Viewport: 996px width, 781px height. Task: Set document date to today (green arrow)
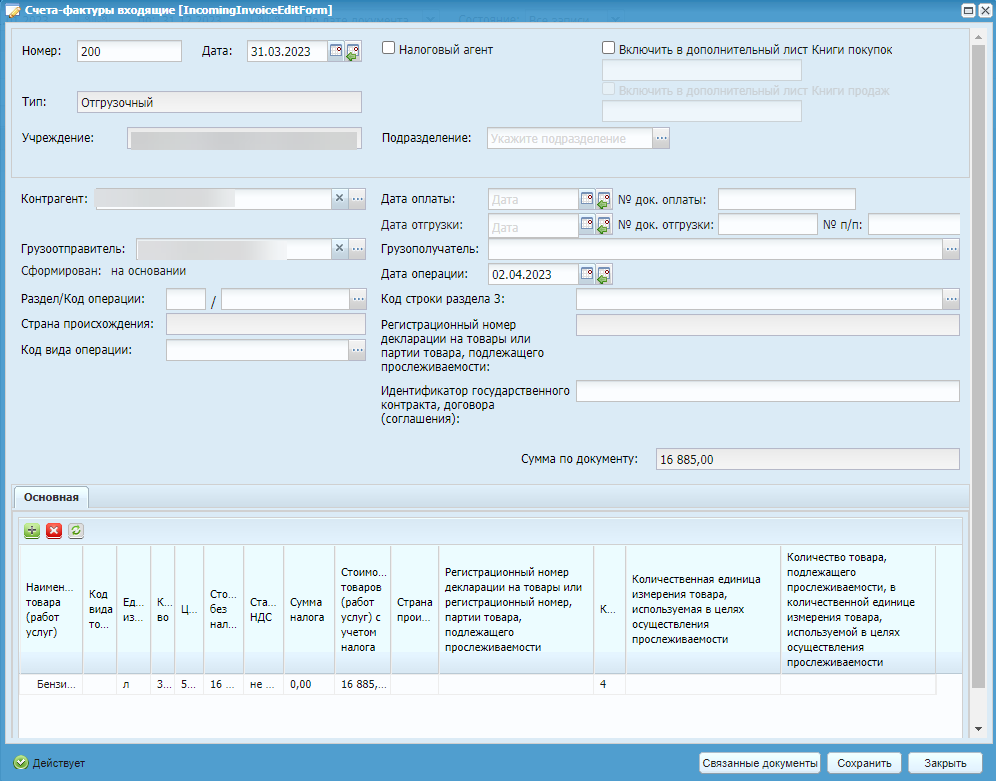(x=353, y=51)
